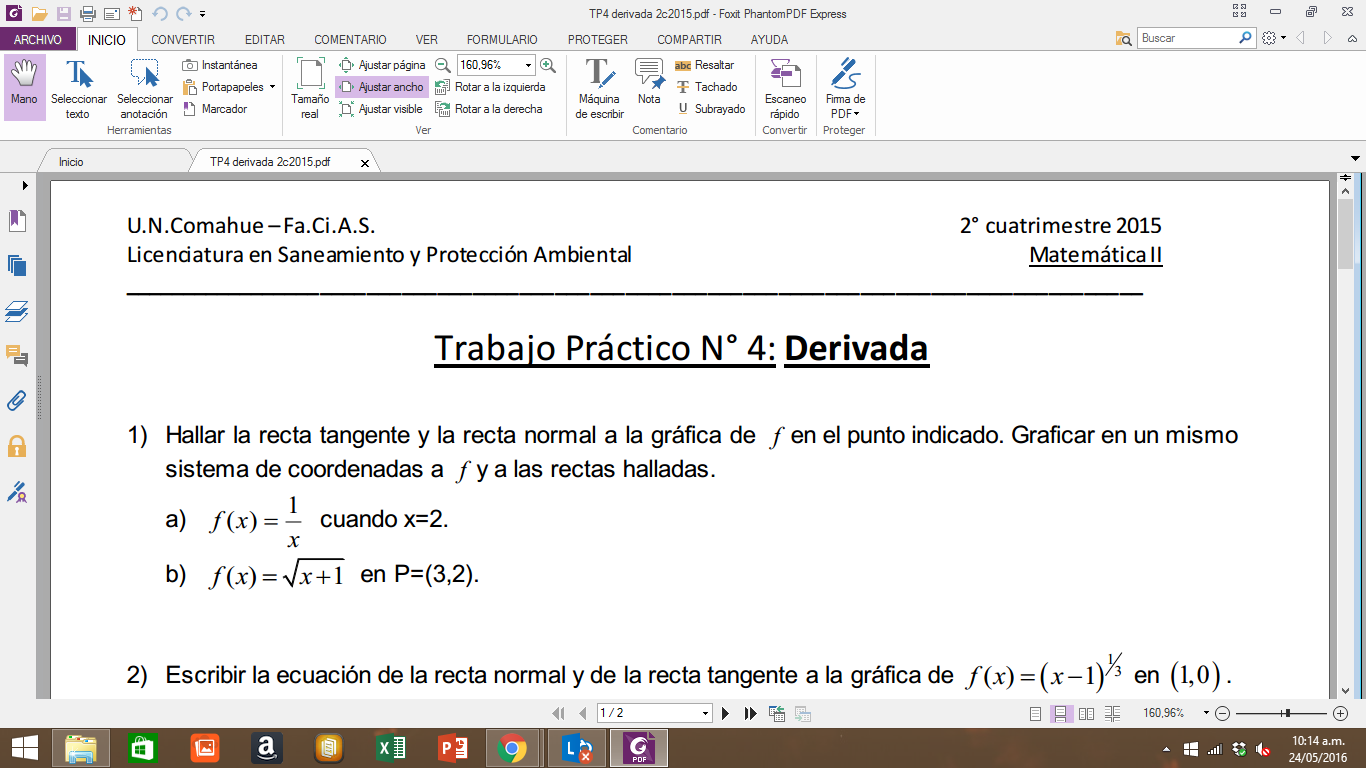The width and height of the screenshot is (1366, 768).
Task: Go to the next page arrow
Action: 726,713
